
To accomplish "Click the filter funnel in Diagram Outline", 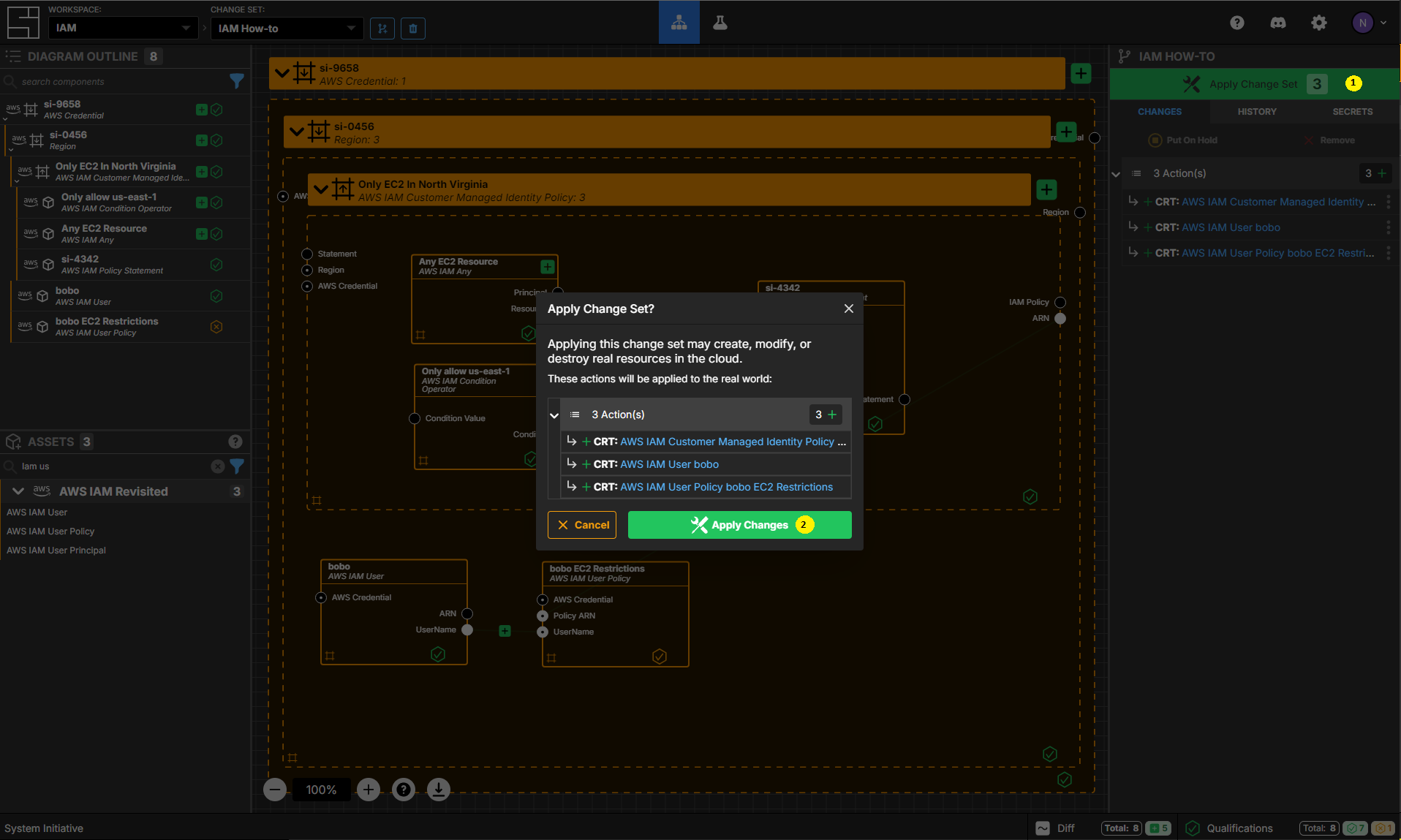I will click(x=237, y=81).
